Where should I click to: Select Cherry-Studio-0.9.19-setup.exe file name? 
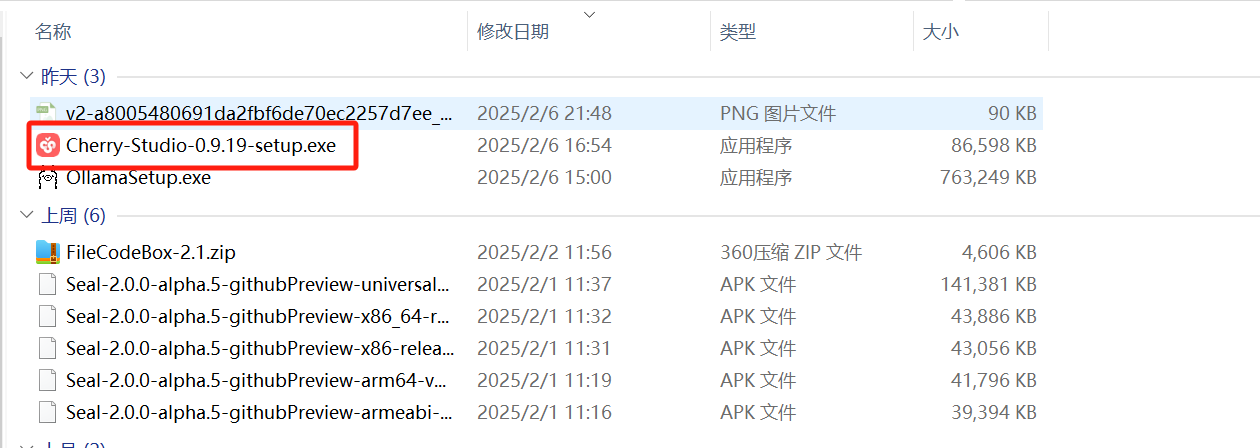(200, 146)
